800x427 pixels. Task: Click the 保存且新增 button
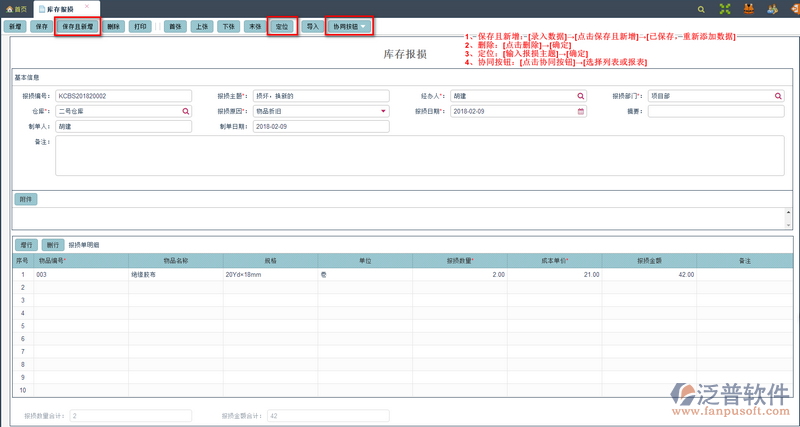tap(76, 26)
